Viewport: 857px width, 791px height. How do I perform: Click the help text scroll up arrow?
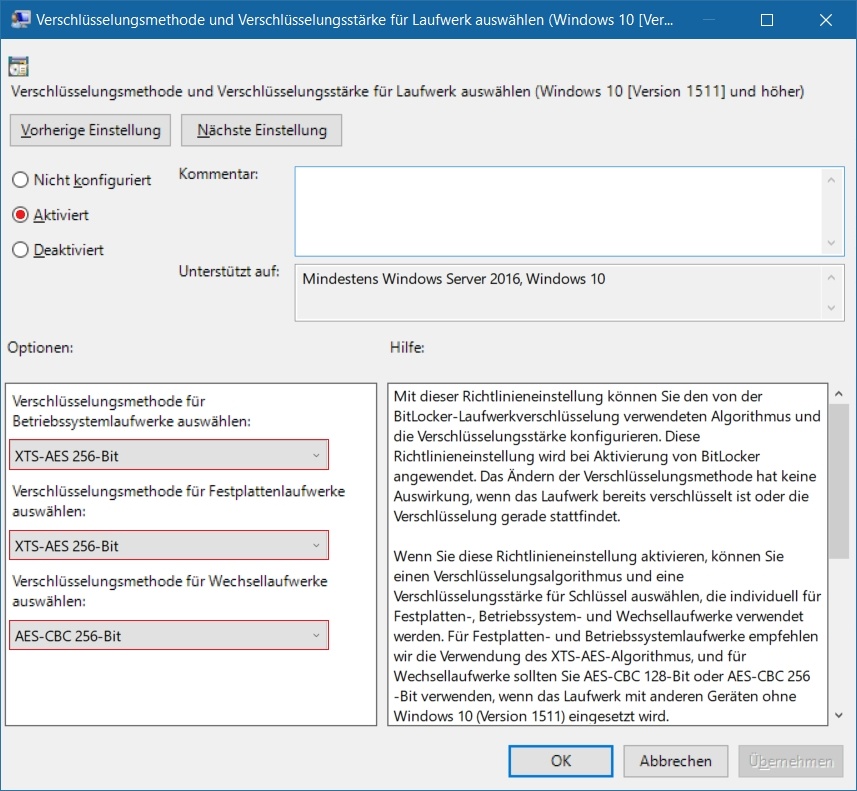839,394
